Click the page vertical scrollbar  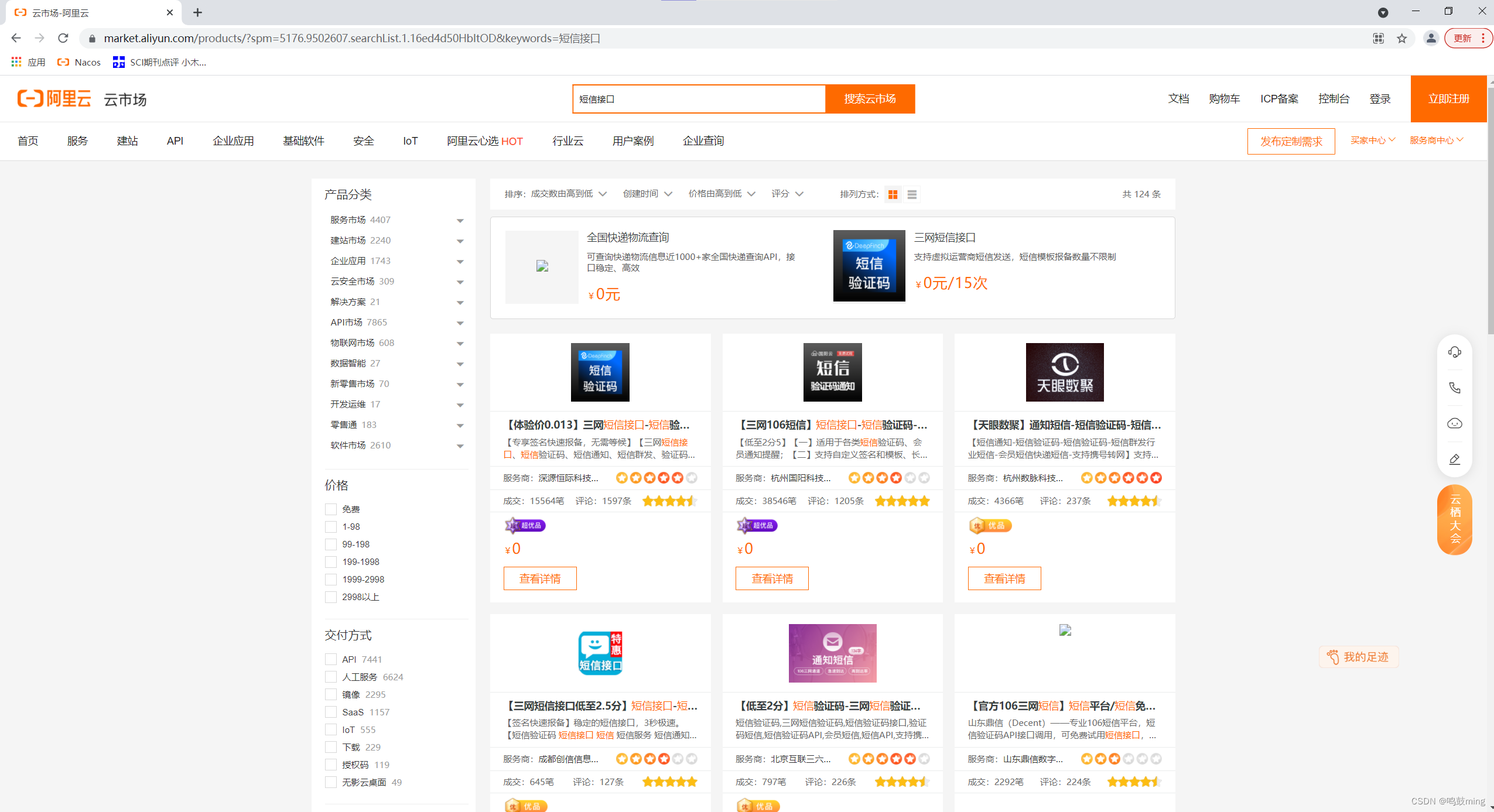[1490, 211]
